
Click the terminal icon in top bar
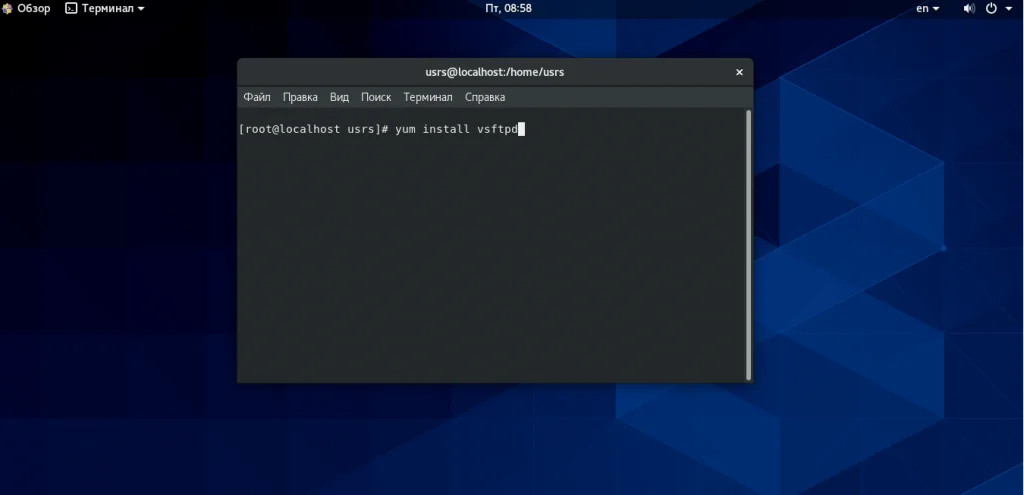[71, 8]
